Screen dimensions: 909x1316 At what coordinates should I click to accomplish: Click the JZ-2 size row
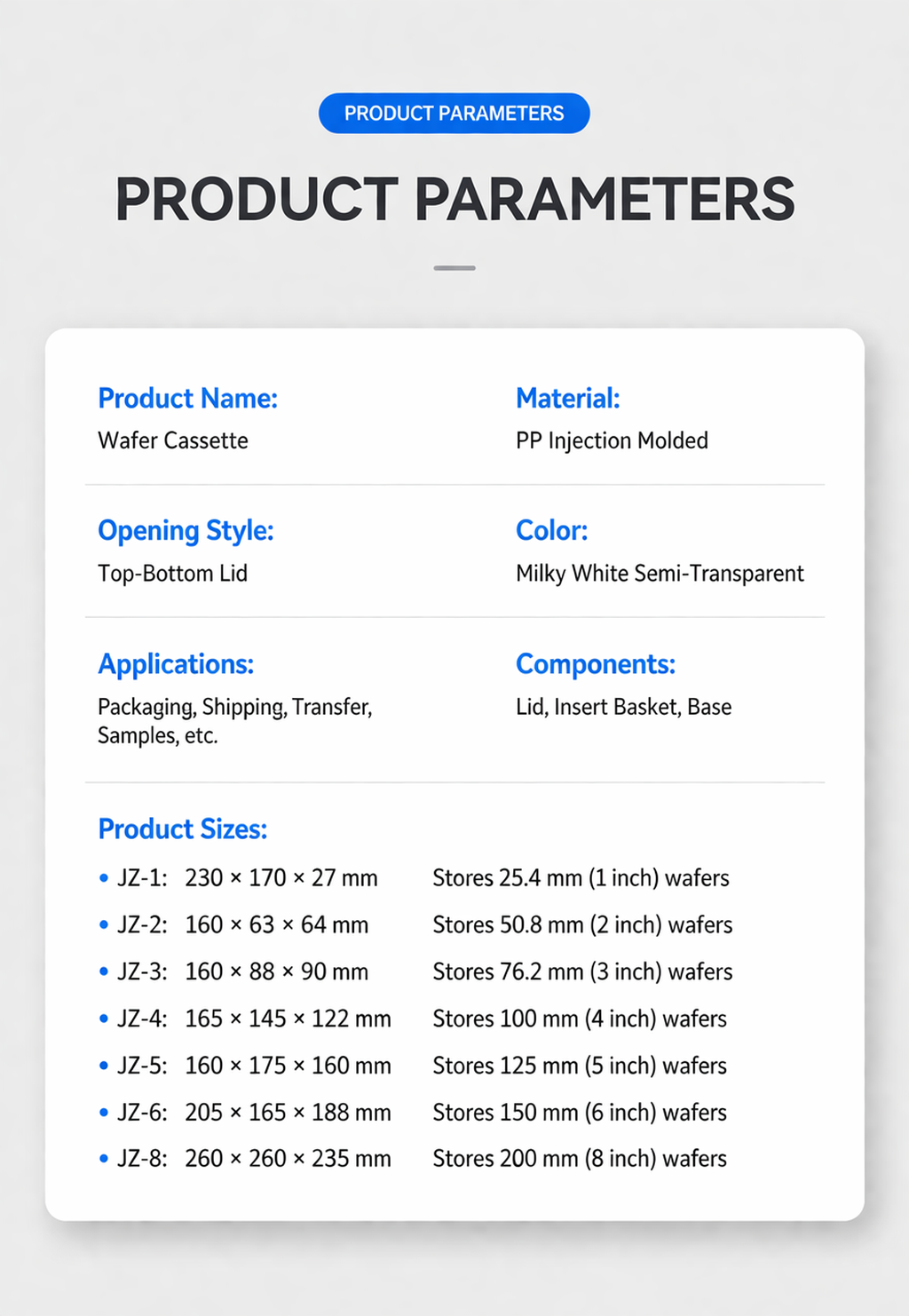point(416,925)
